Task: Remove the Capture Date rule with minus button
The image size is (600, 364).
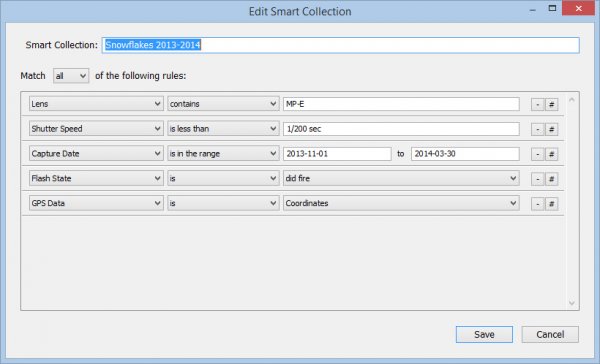Action: pos(537,154)
